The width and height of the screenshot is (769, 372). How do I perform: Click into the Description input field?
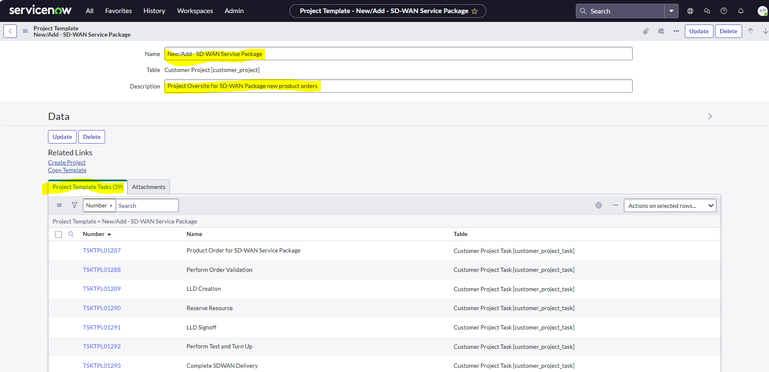tap(398, 86)
